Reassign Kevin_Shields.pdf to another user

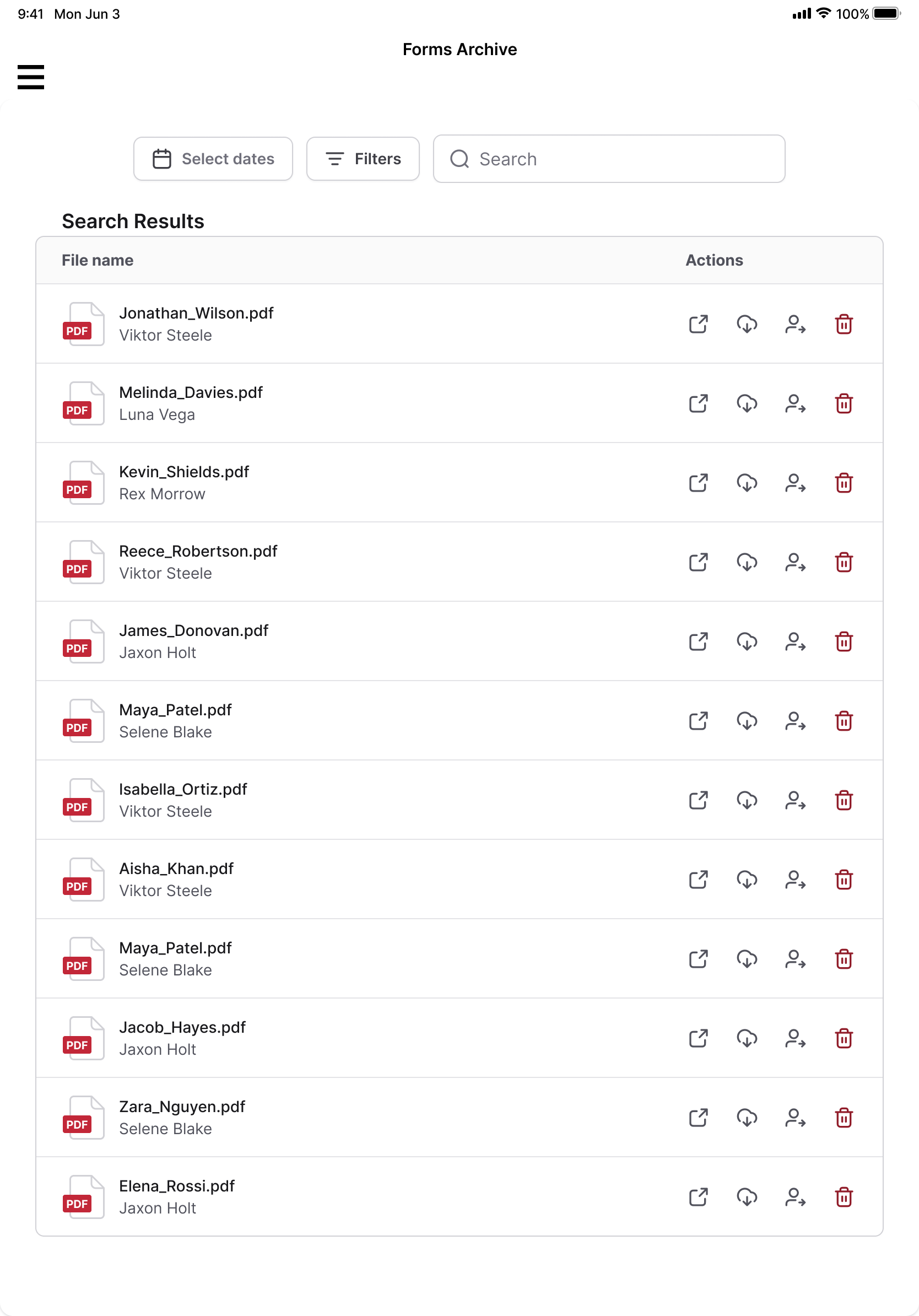(x=795, y=483)
